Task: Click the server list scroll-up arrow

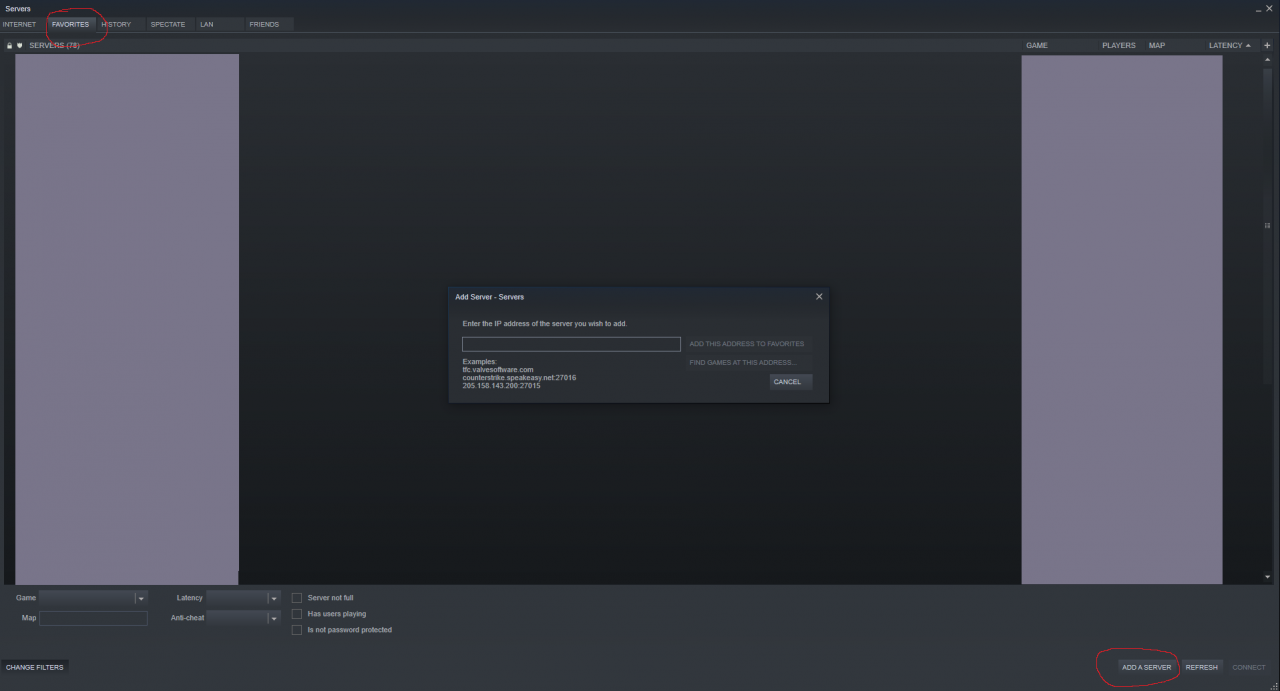Action: (1268, 60)
